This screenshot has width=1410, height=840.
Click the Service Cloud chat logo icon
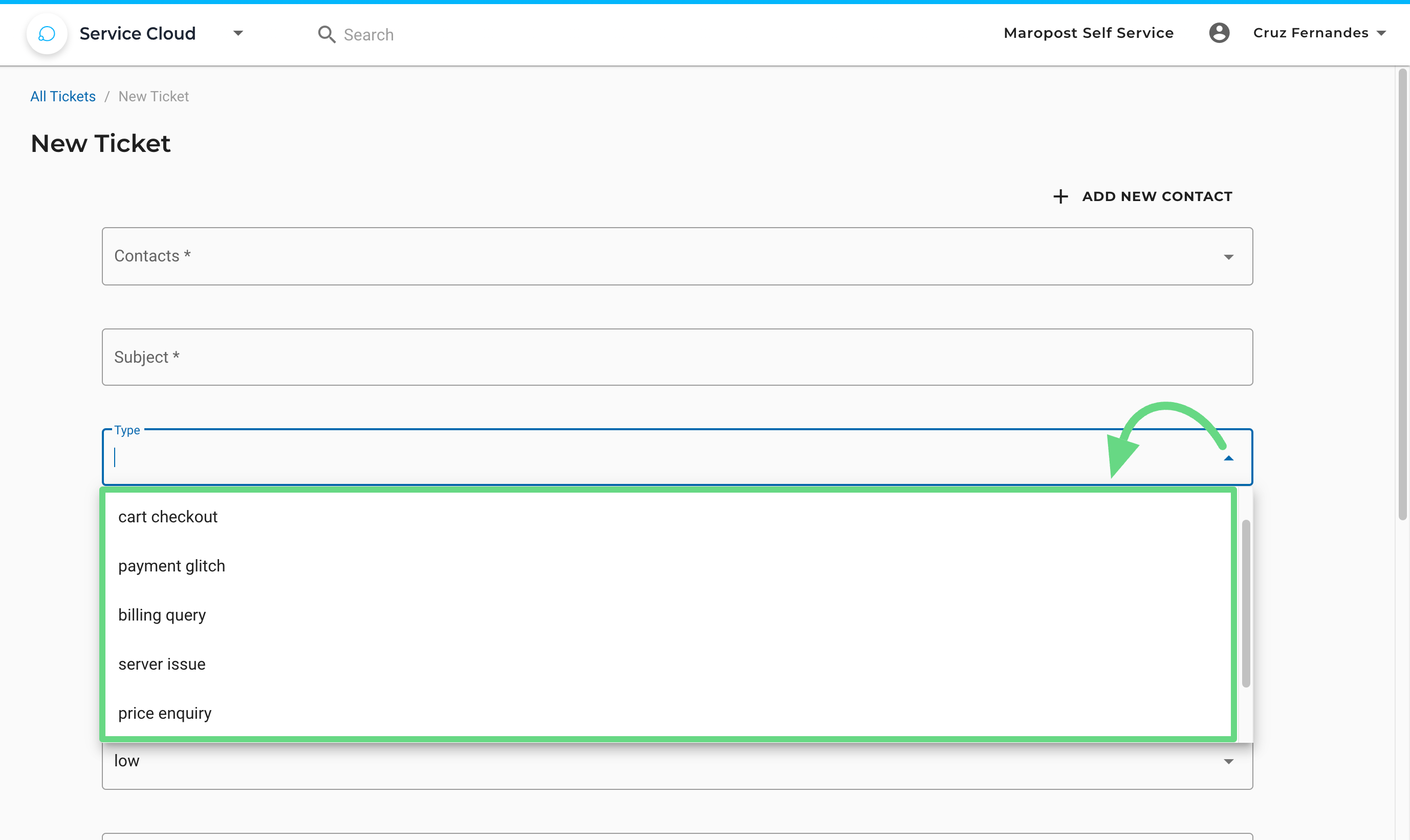(x=47, y=34)
